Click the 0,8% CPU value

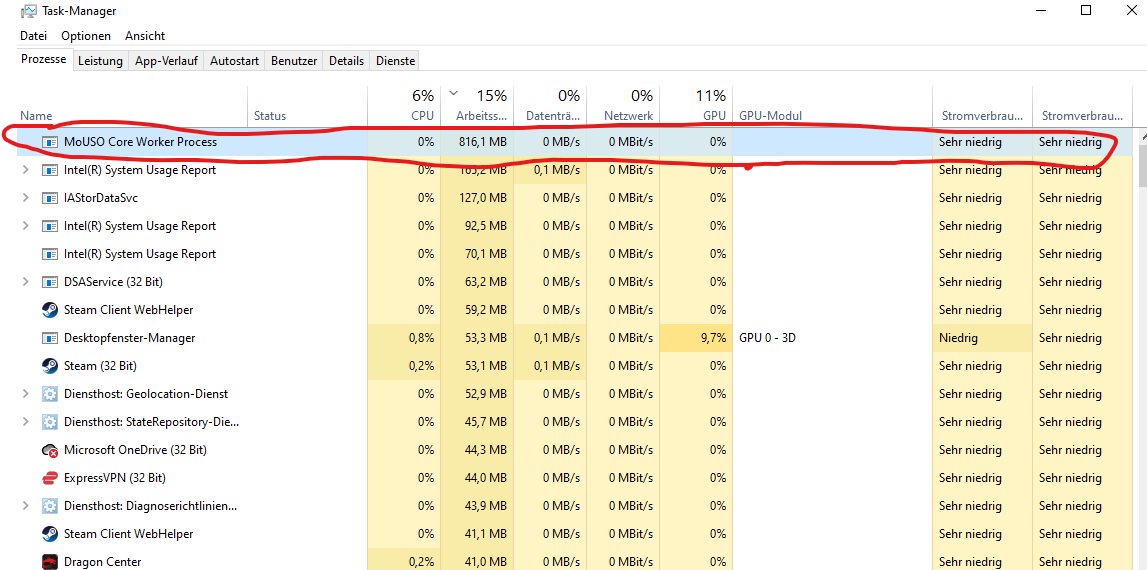coord(421,338)
